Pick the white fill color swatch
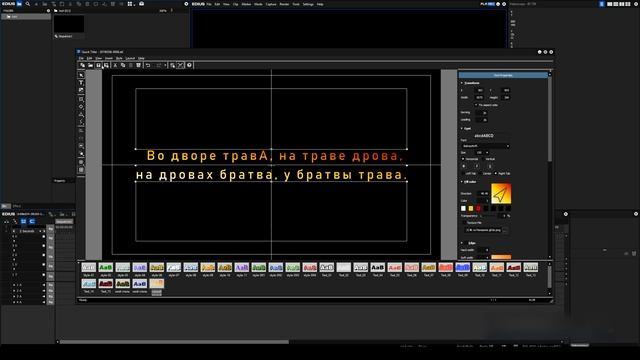 tap(463, 209)
